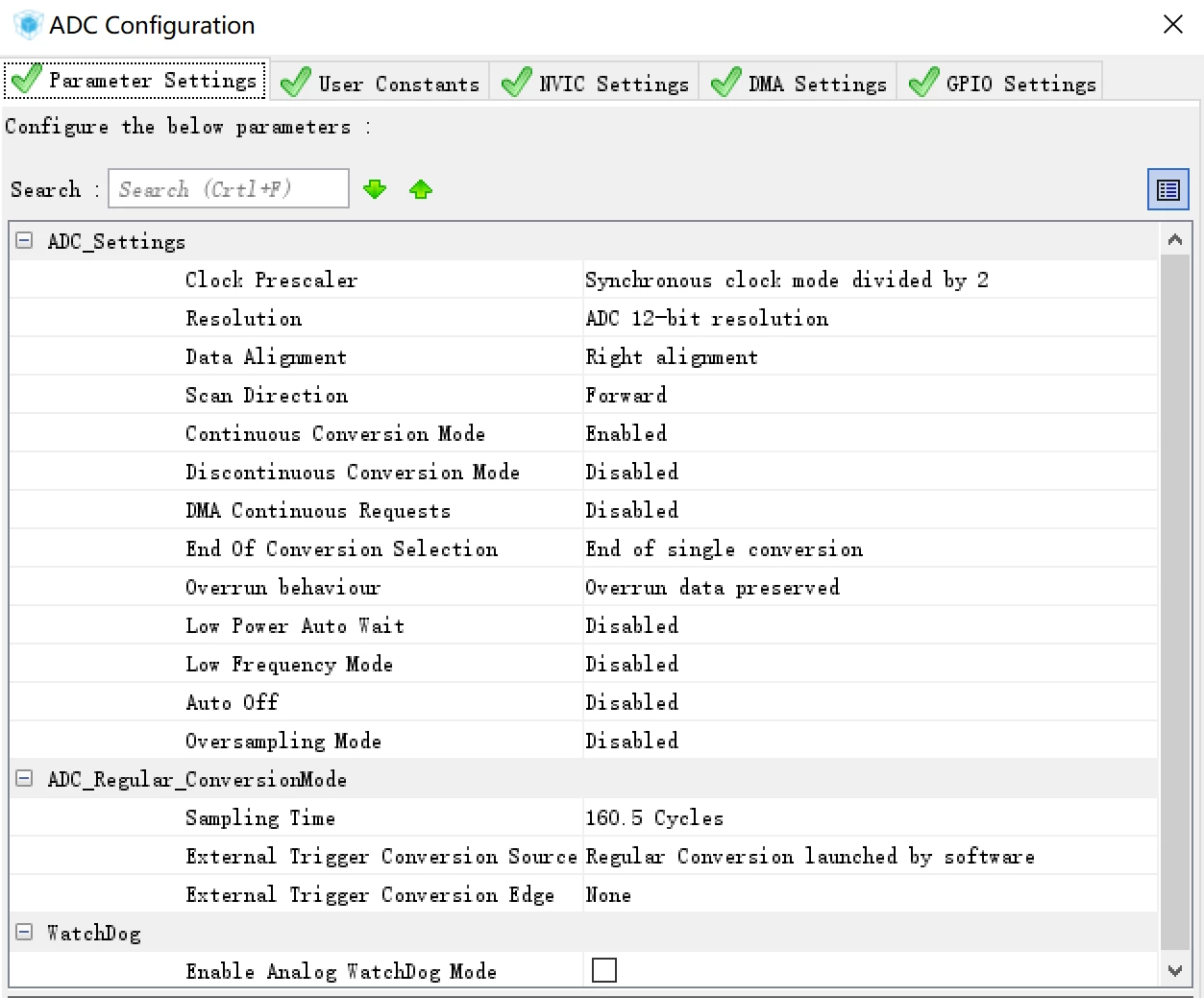
Task: Select Low Power Auto Wait 'Disabled' value
Action: pos(631,625)
